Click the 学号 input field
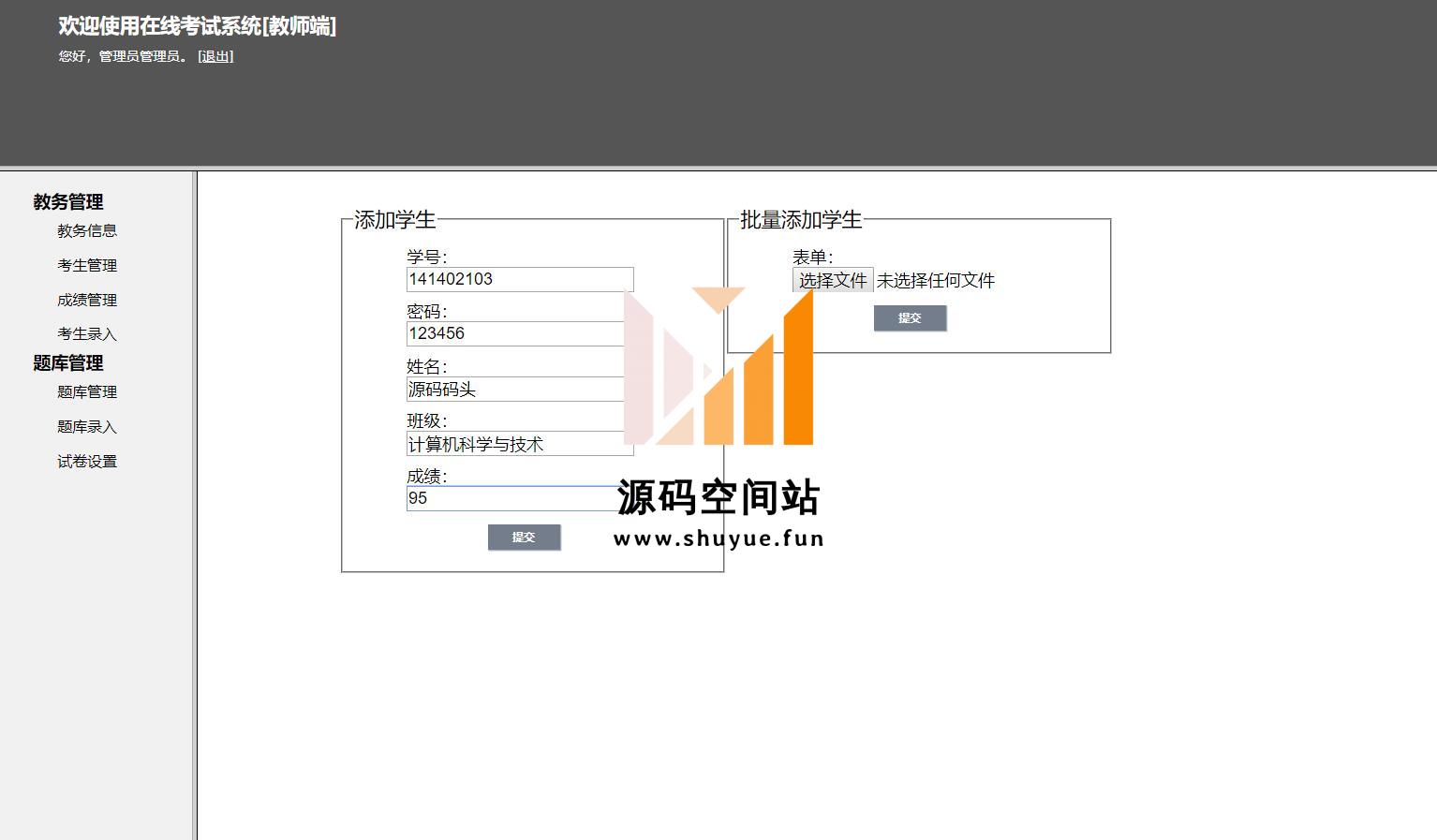The image size is (1437, 840). coord(520,279)
